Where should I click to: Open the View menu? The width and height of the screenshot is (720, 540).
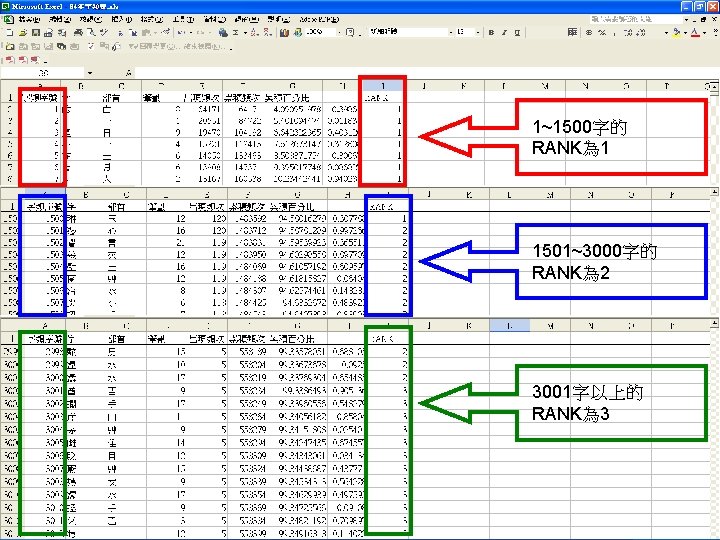[x=90, y=19]
